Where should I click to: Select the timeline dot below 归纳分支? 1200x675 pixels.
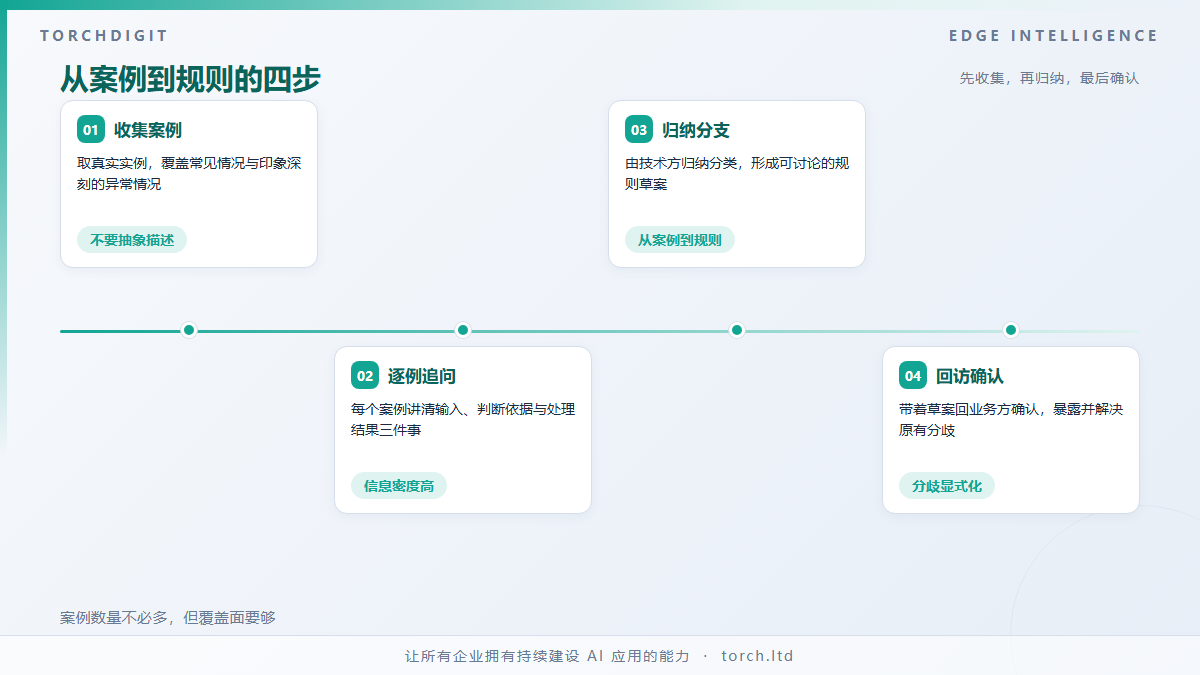737,330
